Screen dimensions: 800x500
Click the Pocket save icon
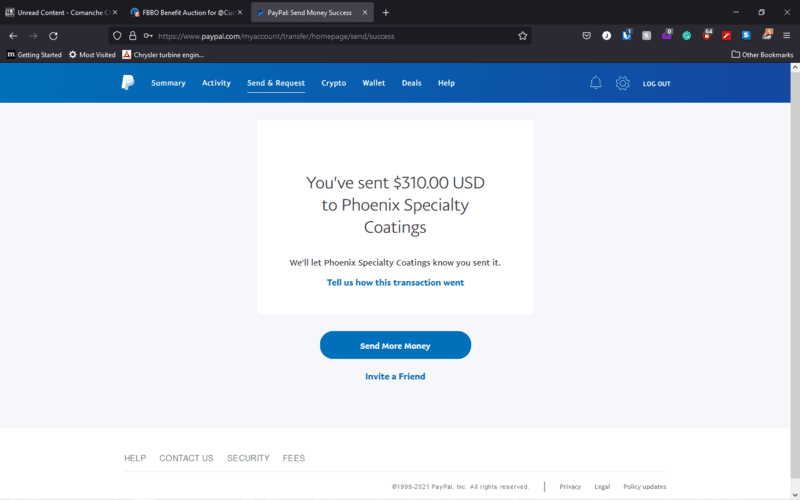[587, 35]
